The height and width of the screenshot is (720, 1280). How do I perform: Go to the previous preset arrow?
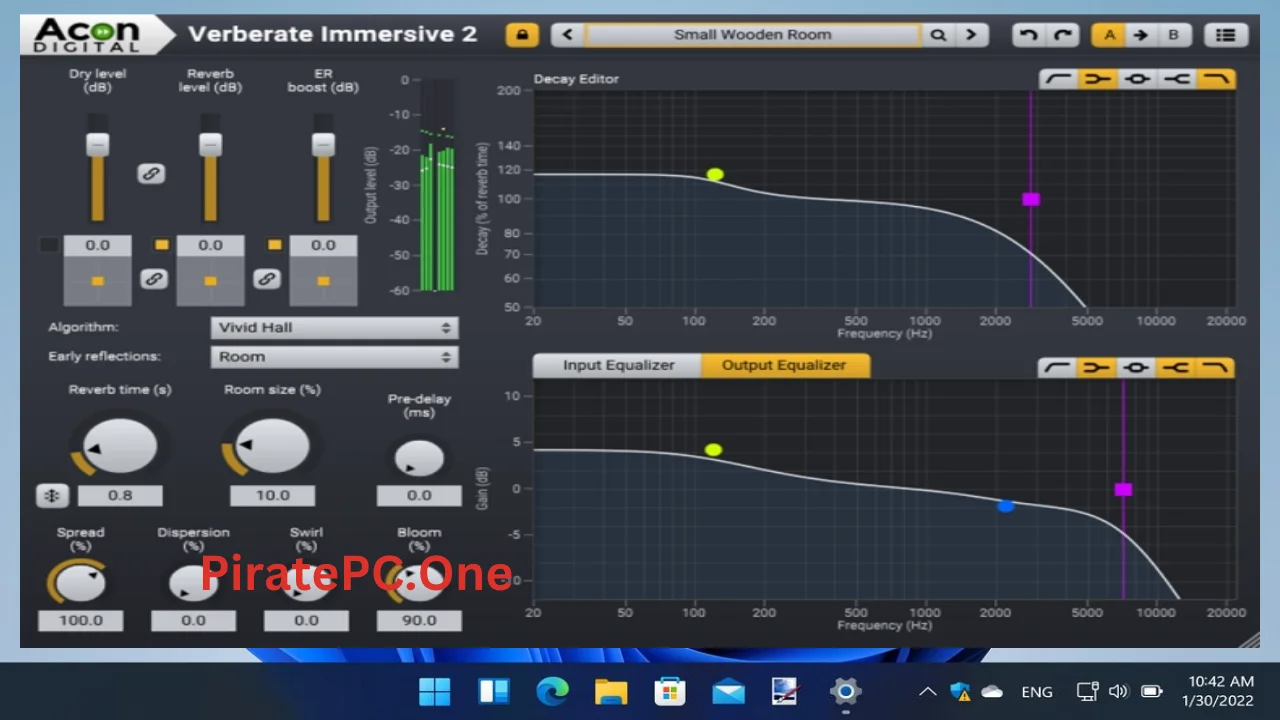[568, 35]
